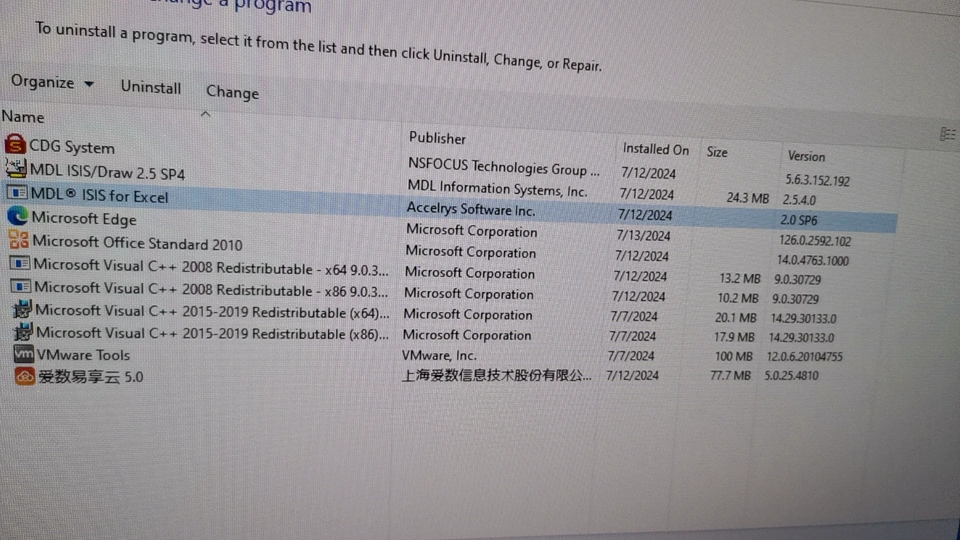Screen dimensions: 960x540
Task: Click the Microsoft Office Standard 2010 icon
Action: [18, 240]
